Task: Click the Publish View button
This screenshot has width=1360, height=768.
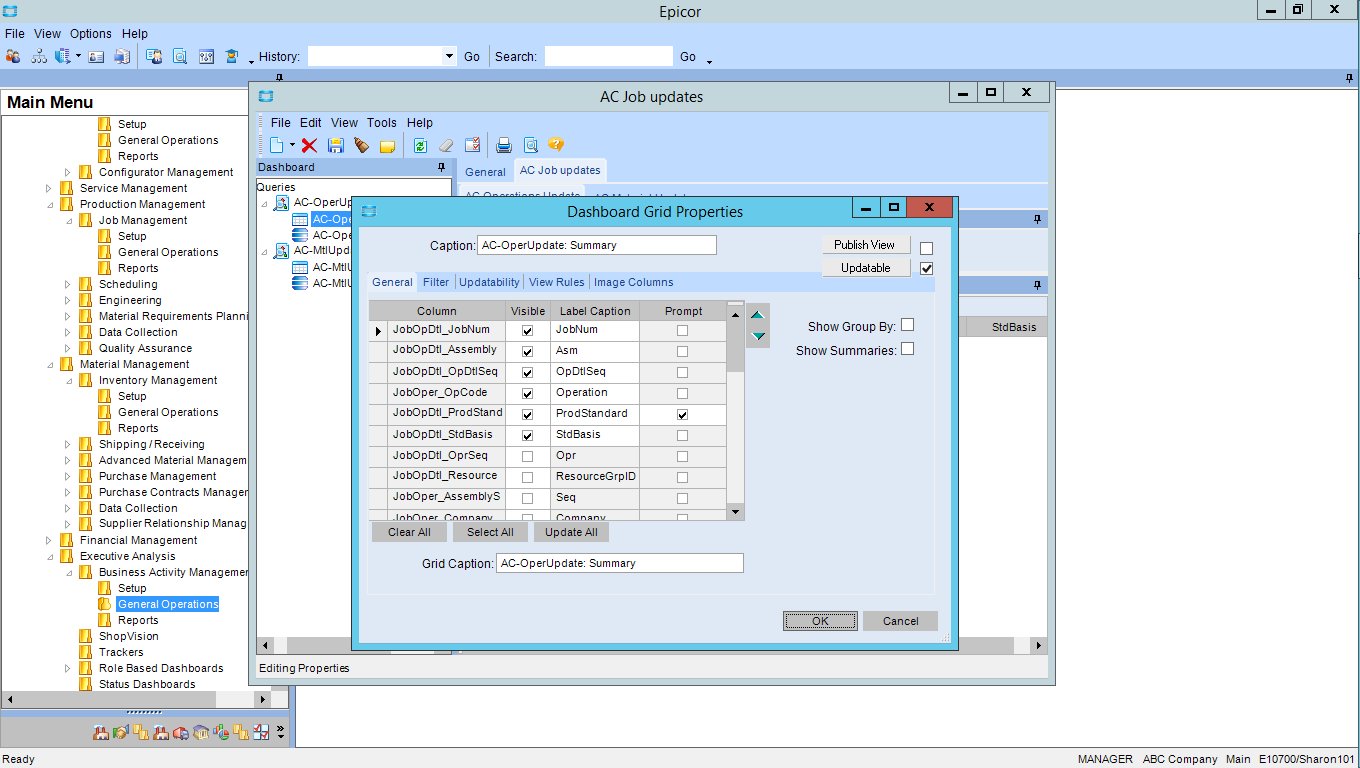Action: coord(865,244)
